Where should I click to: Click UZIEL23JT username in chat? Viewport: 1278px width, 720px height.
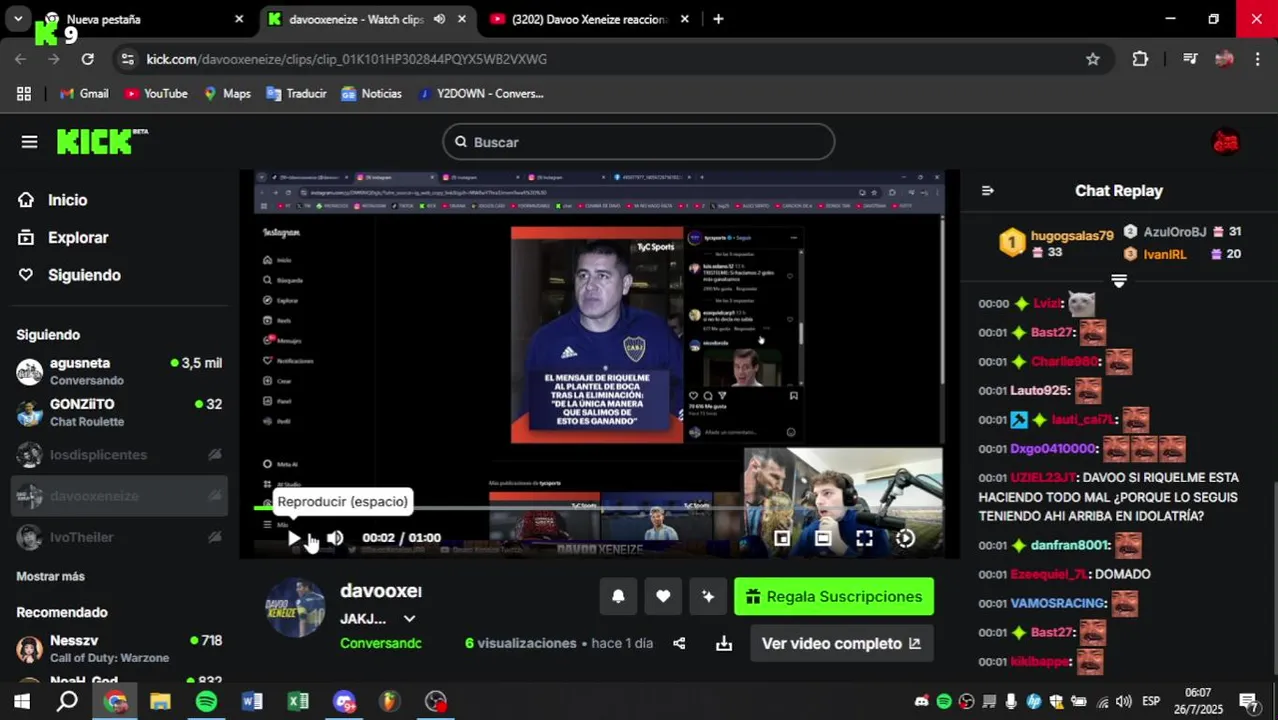coord(1043,478)
